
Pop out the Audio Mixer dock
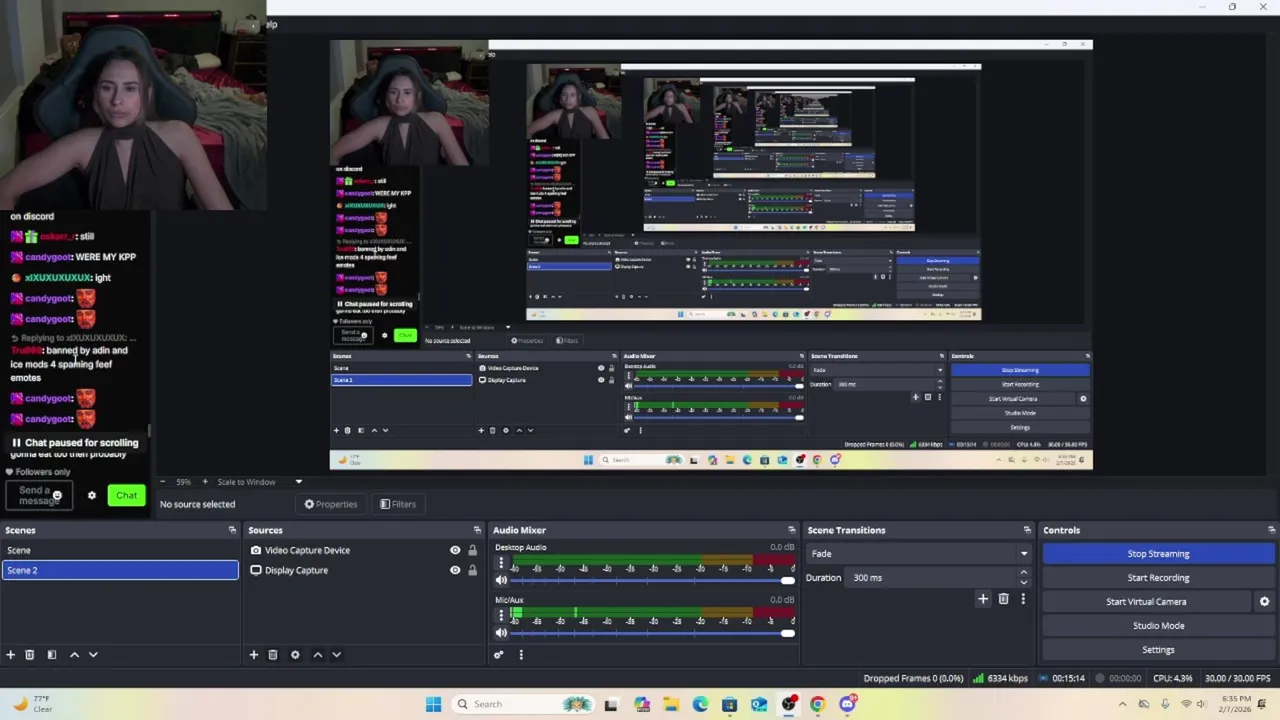(x=791, y=530)
